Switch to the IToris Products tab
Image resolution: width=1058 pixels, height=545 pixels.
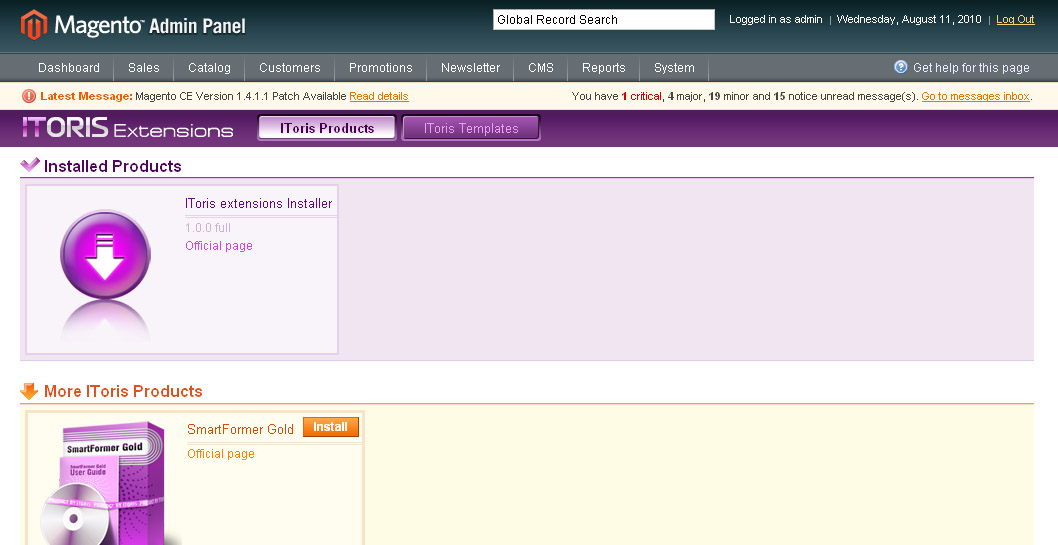327,128
